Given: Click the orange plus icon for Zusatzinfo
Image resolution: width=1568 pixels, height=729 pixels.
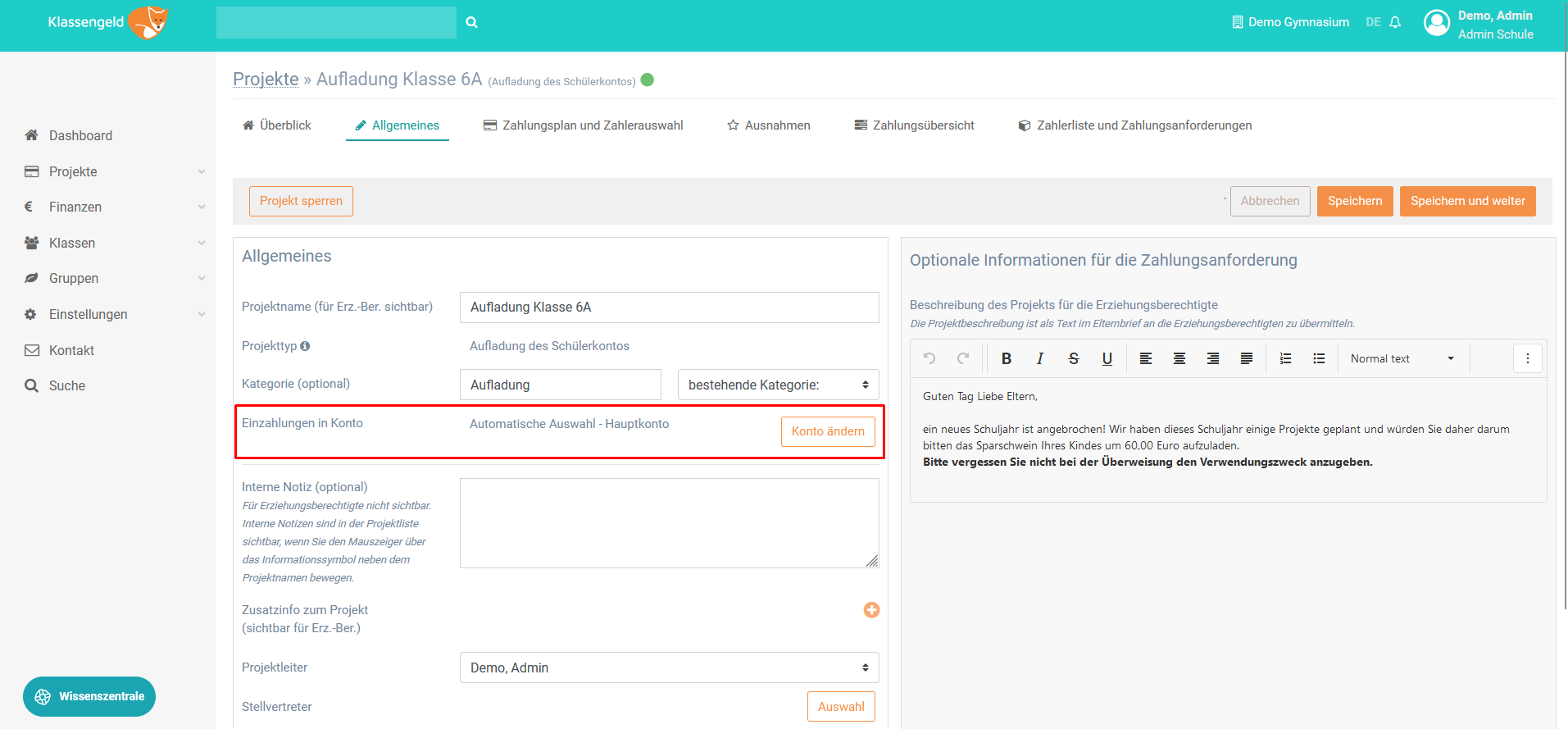Looking at the screenshot, I should [871, 610].
